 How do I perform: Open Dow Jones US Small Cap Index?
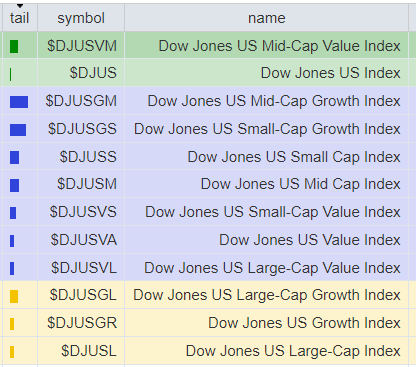point(294,157)
